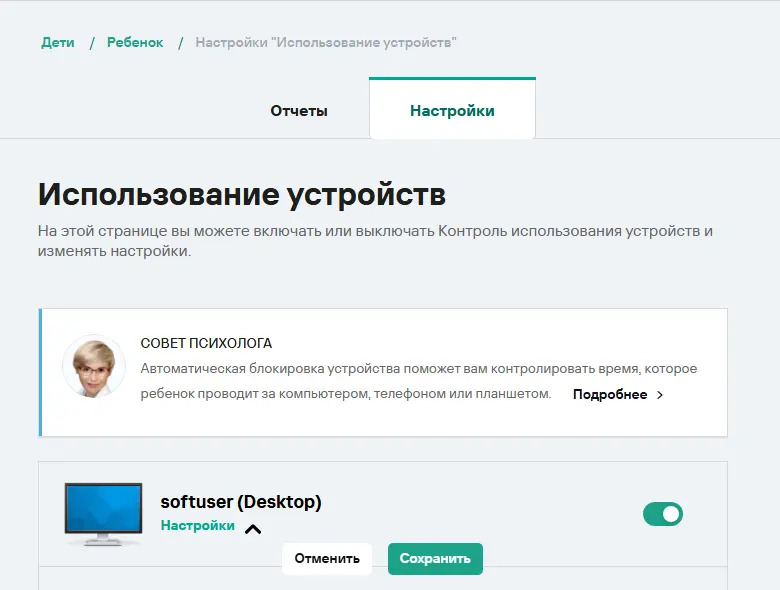Toggle device control switch for softuser (Desktop)
Image resolution: width=780 pixels, height=590 pixels.
point(663,514)
